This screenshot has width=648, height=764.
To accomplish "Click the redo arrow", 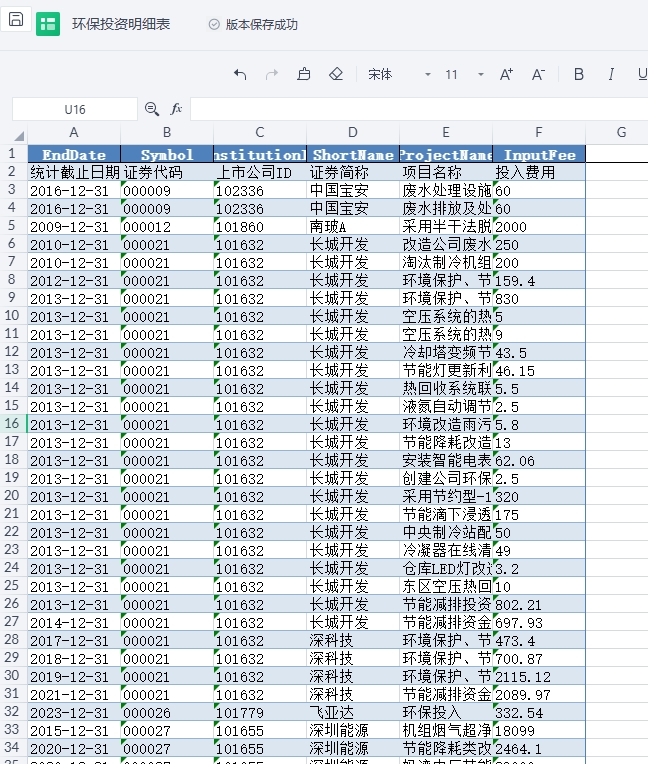I will [x=272, y=74].
